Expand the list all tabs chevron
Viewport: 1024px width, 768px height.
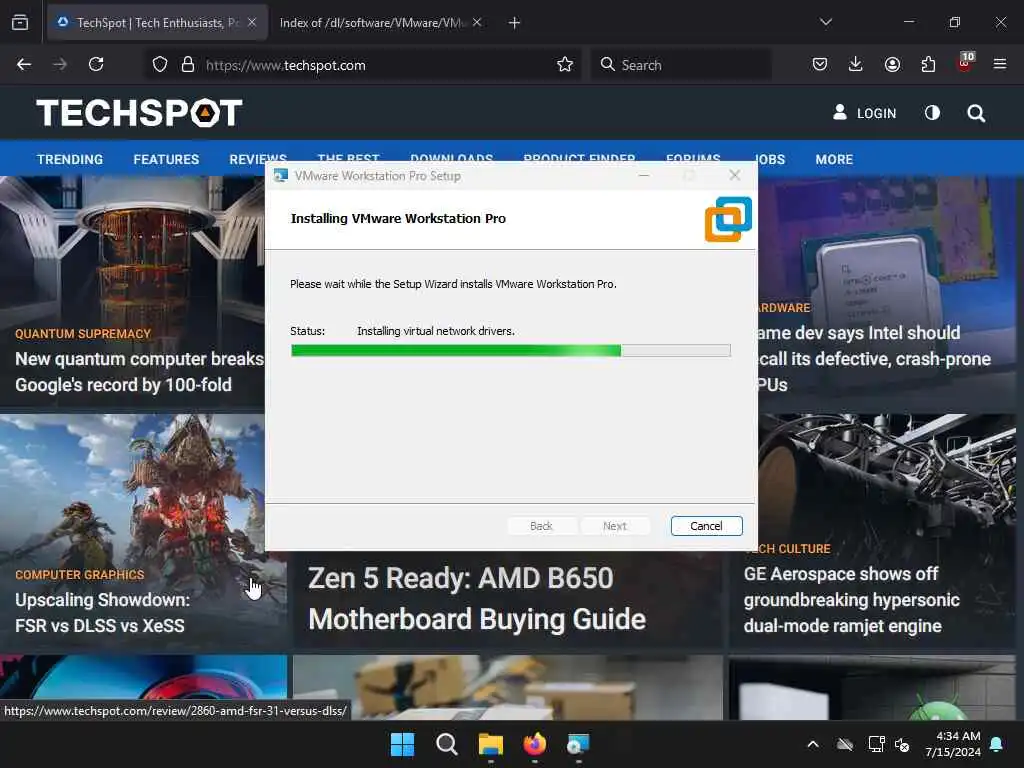click(x=826, y=22)
